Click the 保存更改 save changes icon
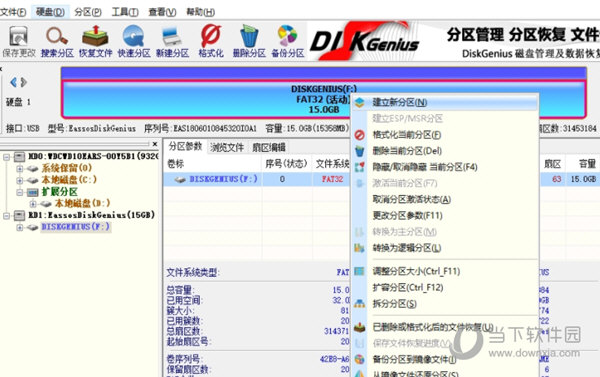Screen dimensions: 600x377 tap(18, 41)
